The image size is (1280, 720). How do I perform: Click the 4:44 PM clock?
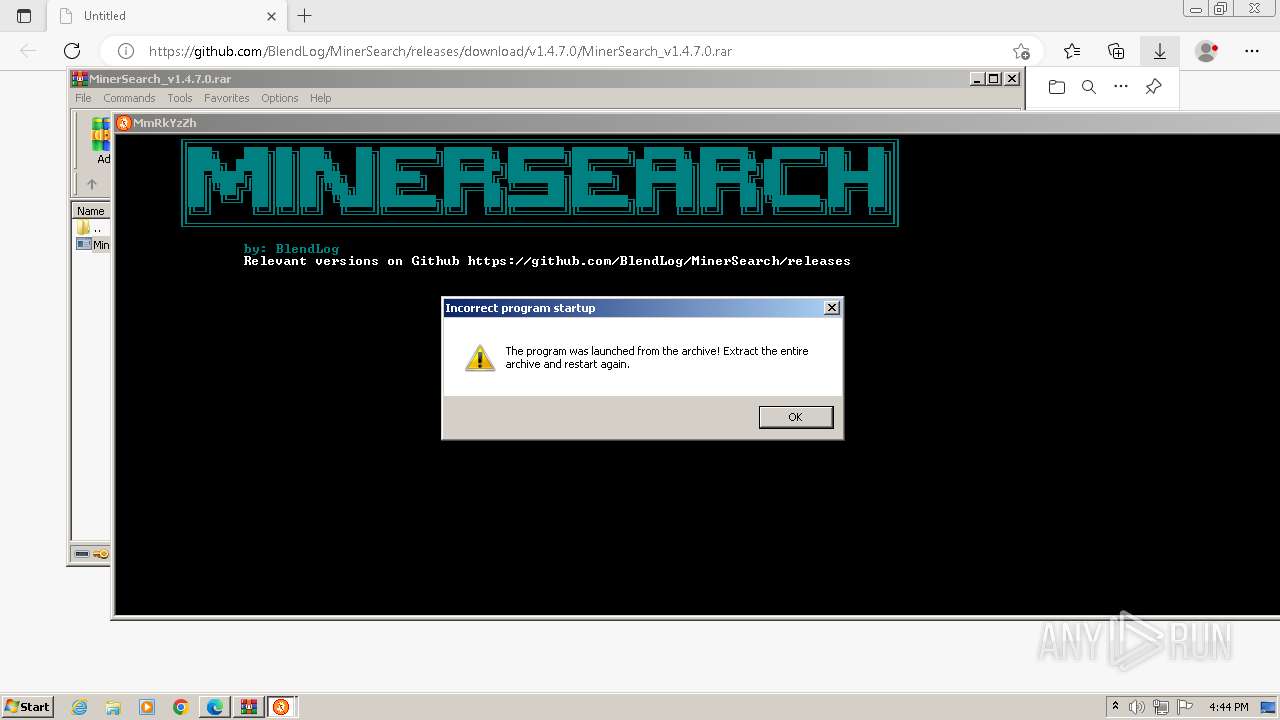pos(1228,707)
